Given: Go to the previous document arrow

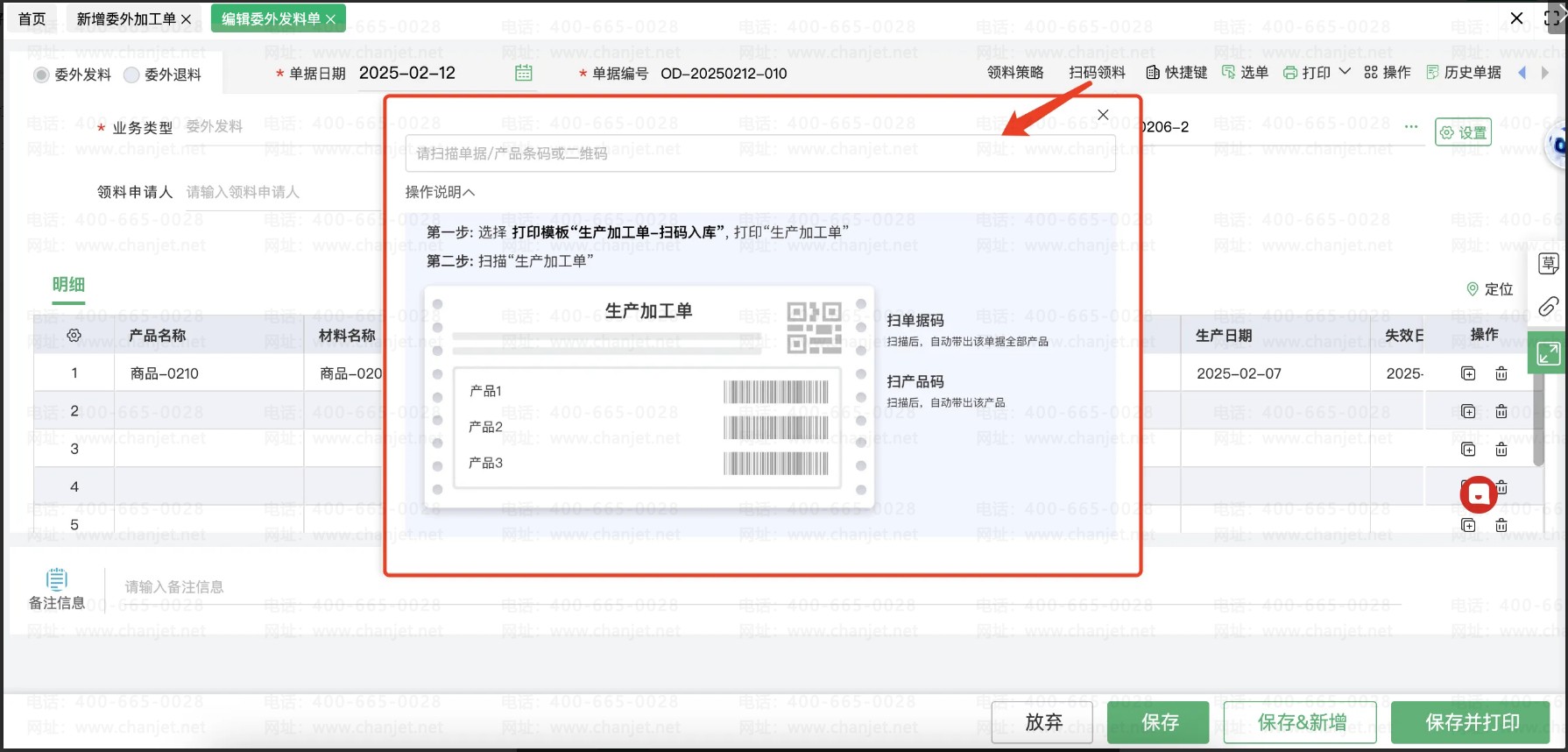Looking at the screenshot, I should 1522,73.
